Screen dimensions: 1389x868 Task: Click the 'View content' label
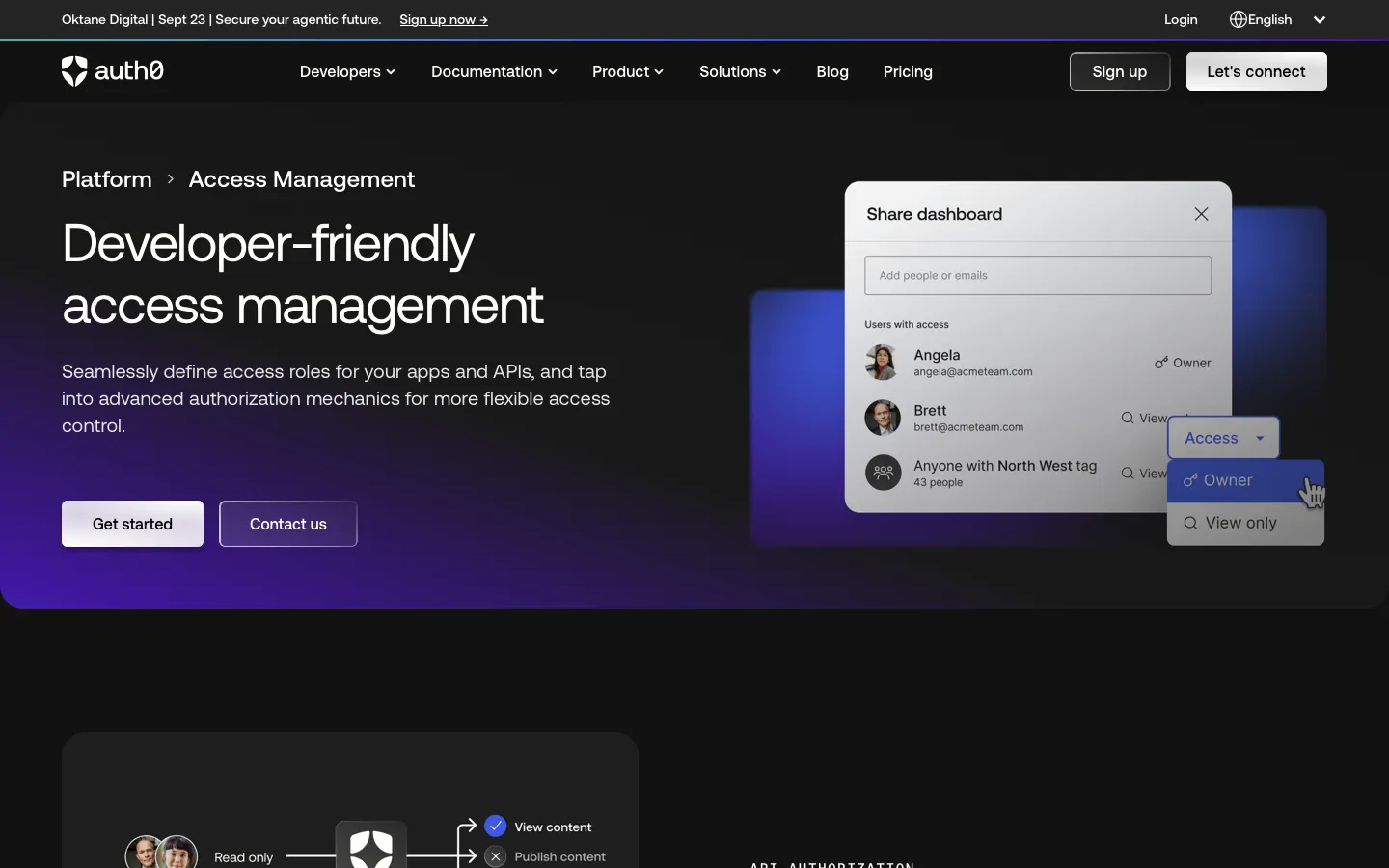coord(553,827)
